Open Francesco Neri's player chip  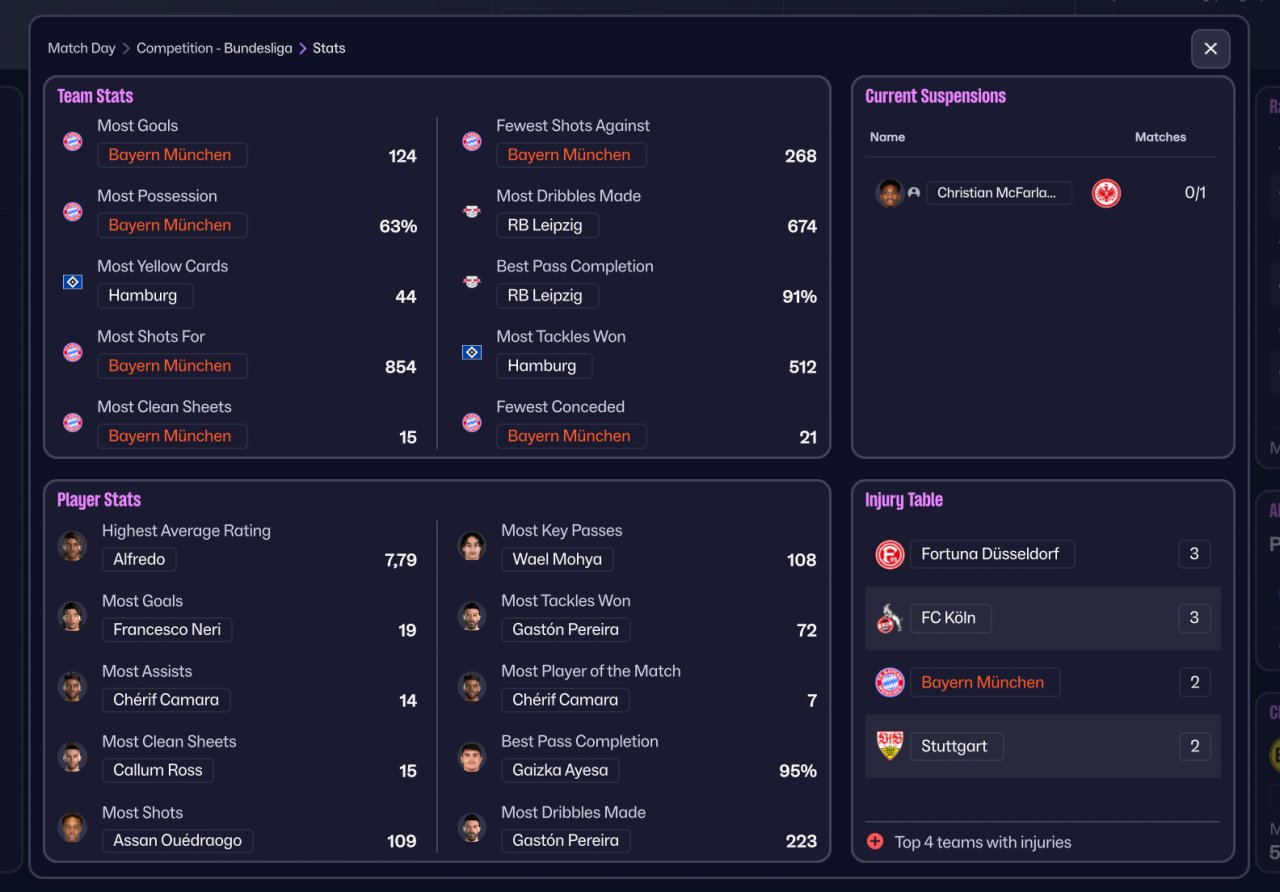pos(167,629)
